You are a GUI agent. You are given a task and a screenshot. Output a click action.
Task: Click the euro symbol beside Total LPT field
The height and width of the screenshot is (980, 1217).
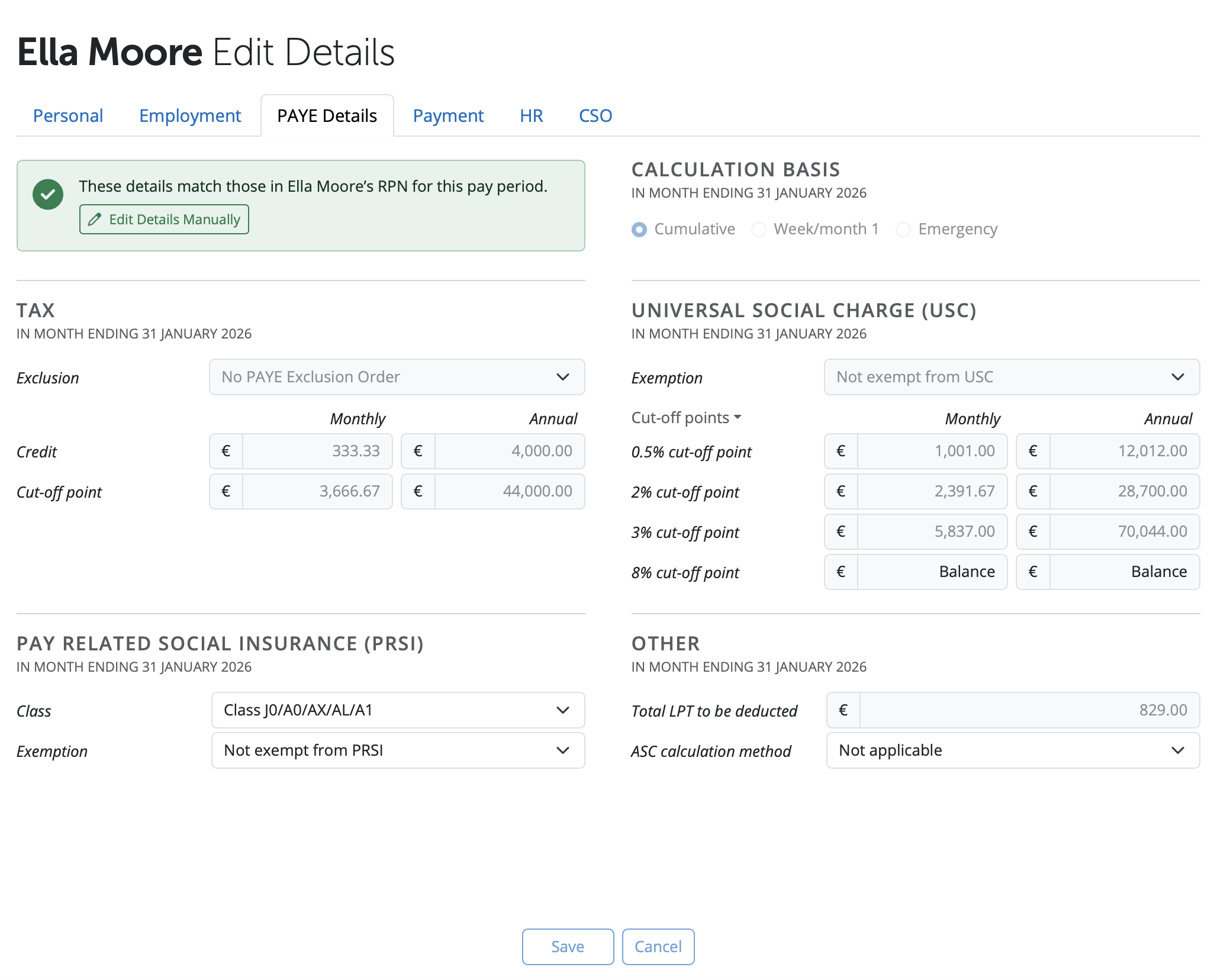(843, 710)
